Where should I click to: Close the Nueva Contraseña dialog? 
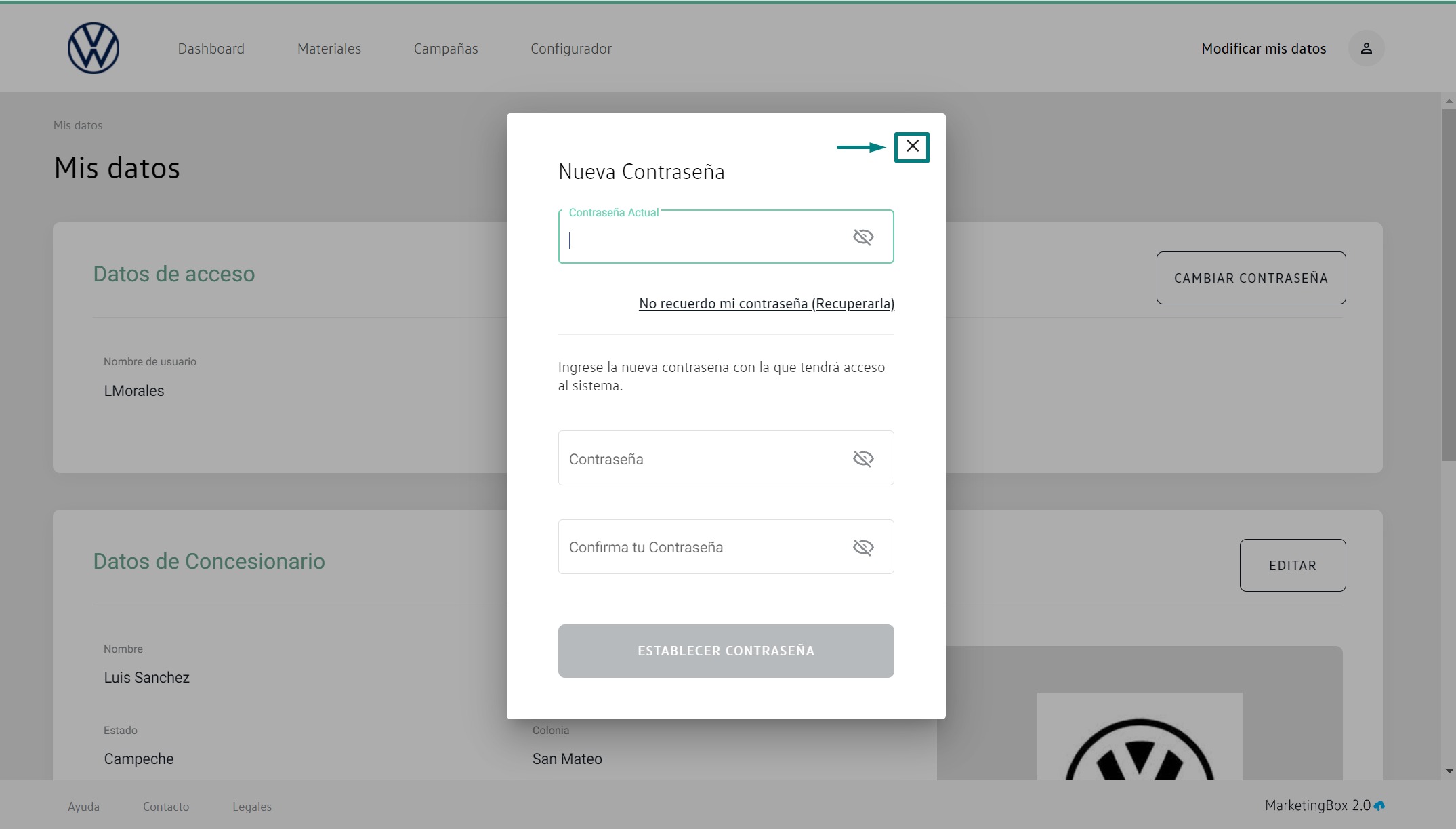tap(912, 146)
